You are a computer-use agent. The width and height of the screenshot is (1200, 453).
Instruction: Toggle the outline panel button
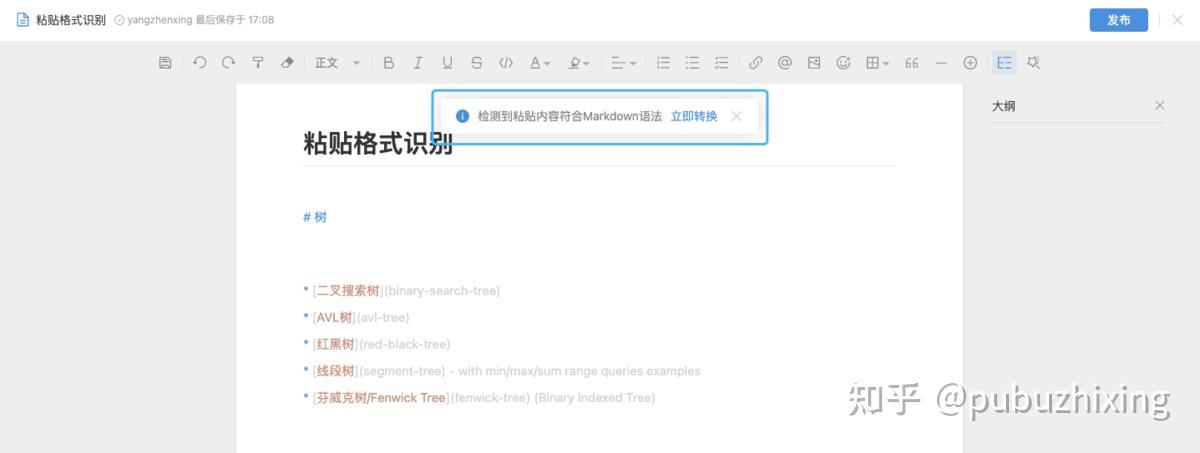coord(1004,63)
